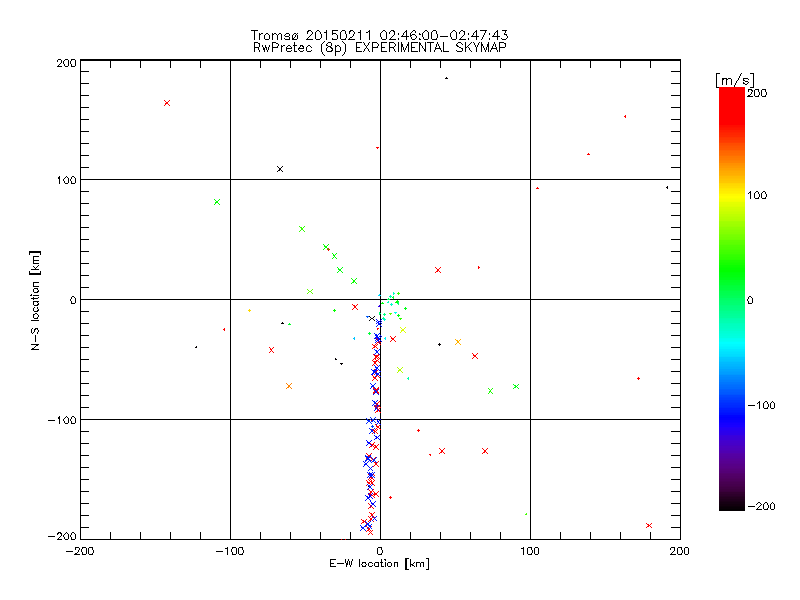This screenshot has height=600, width=800.
Task: Click x-axis tick label '100' below plot
Action: pyautogui.click(x=530, y=551)
